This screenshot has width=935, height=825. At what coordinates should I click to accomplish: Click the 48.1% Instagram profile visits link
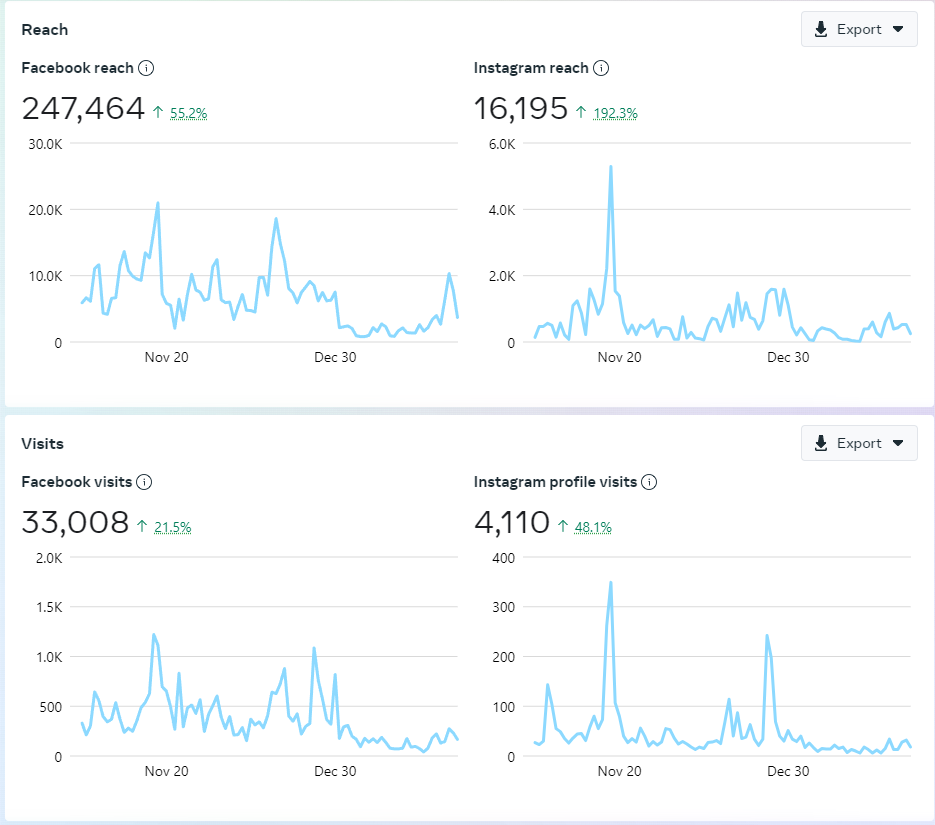(x=593, y=527)
